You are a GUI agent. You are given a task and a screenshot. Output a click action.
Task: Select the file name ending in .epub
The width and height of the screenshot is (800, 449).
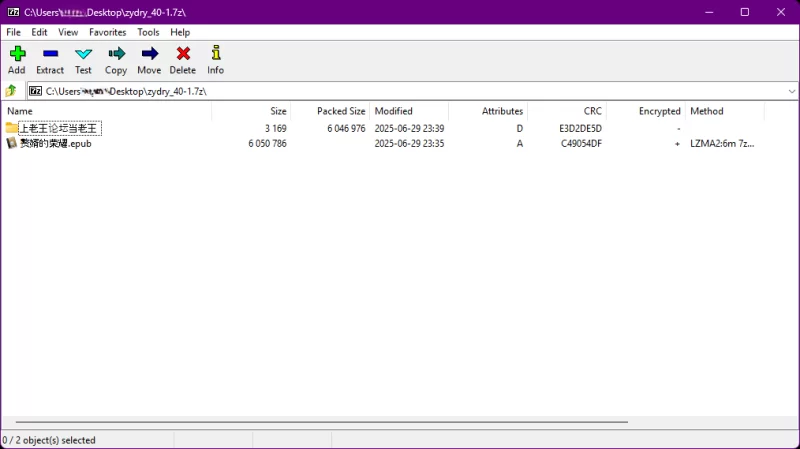click(56, 143)
